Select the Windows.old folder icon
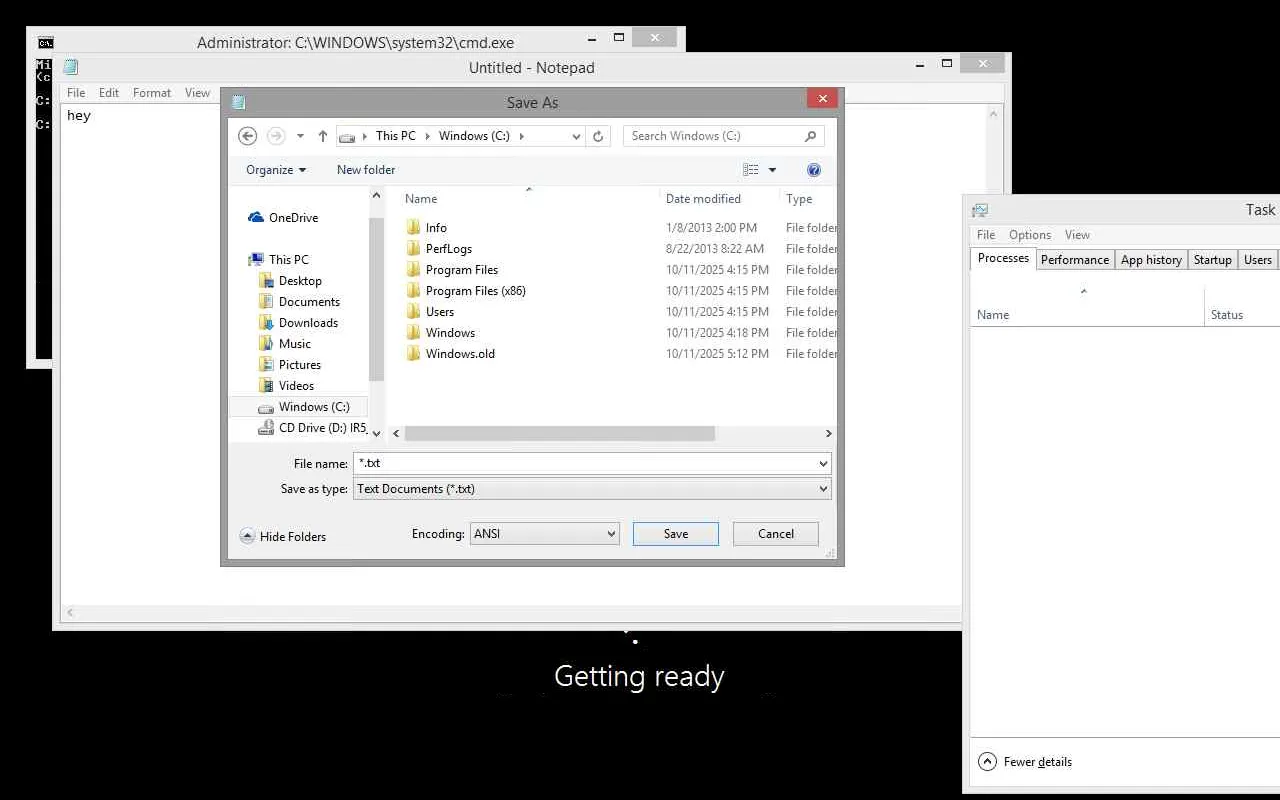Screen dimensions: 1280x800 click(x=414, y=353)
